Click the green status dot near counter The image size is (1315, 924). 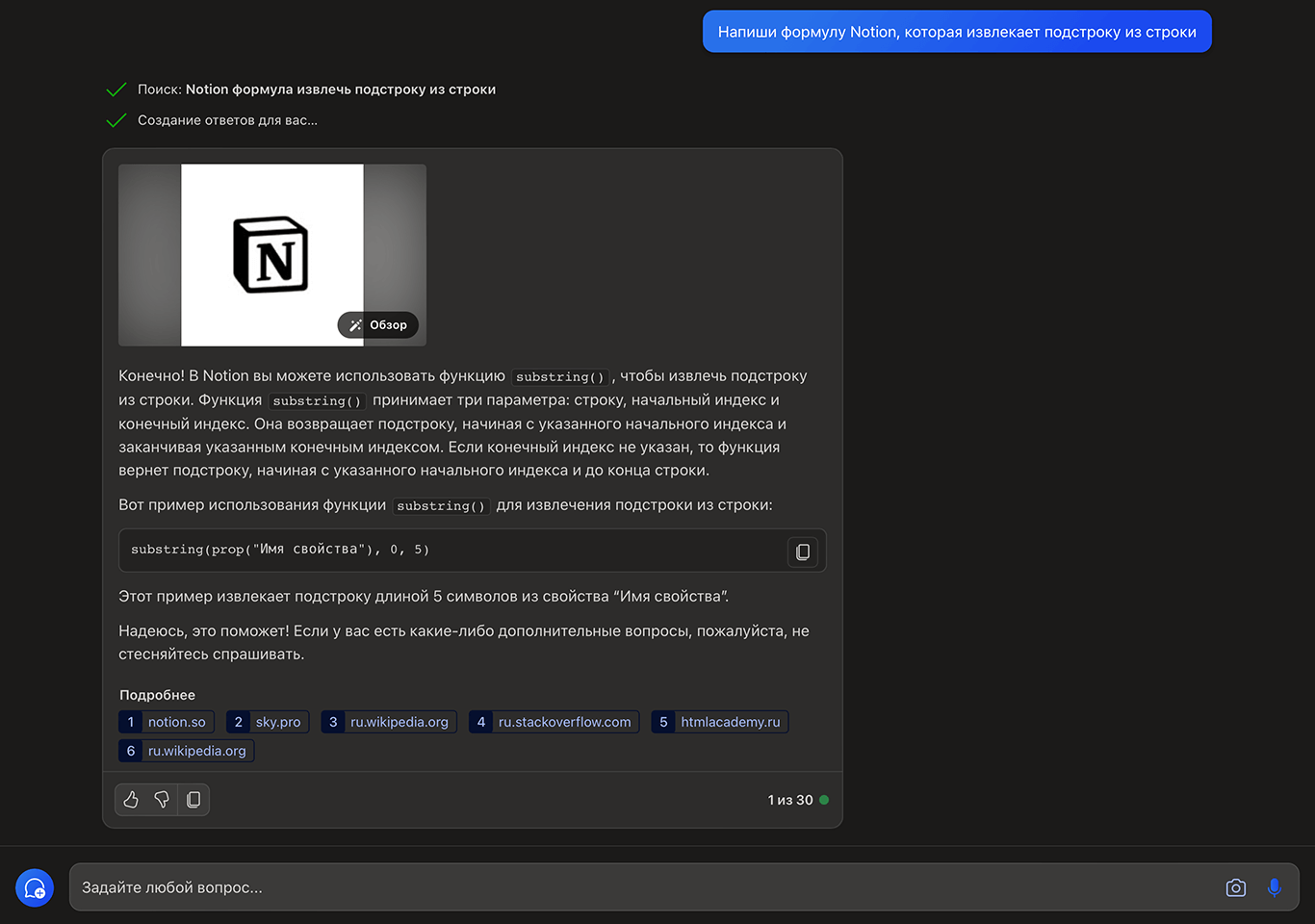(x=824, y=800)
